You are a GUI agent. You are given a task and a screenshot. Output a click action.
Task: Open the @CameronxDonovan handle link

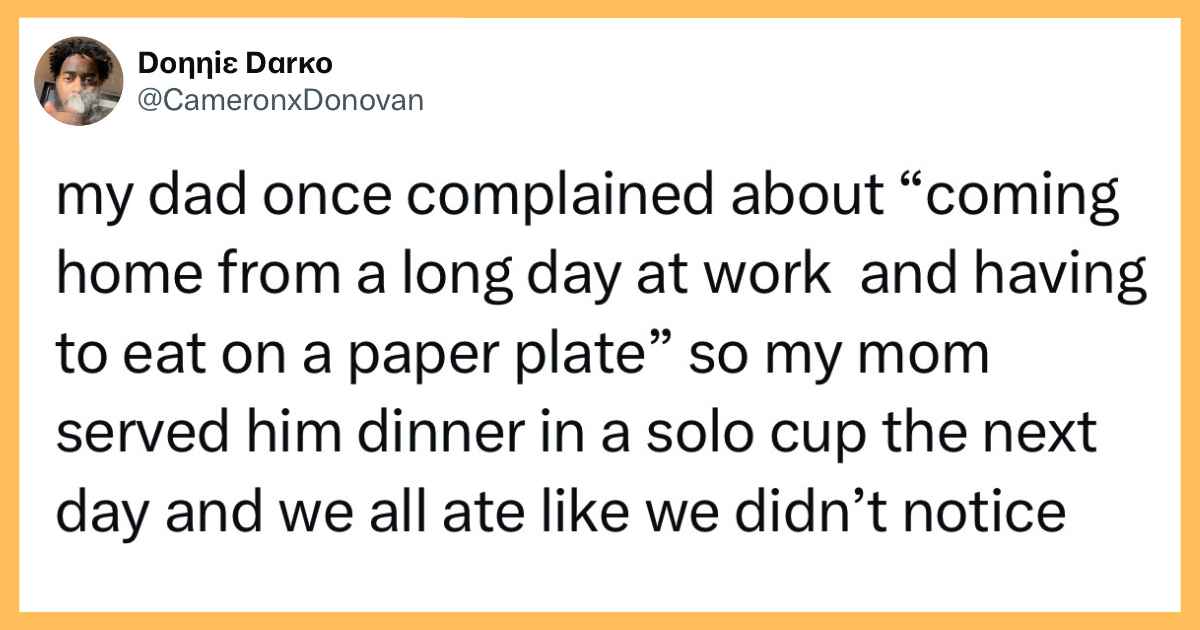tap(282, 100)
